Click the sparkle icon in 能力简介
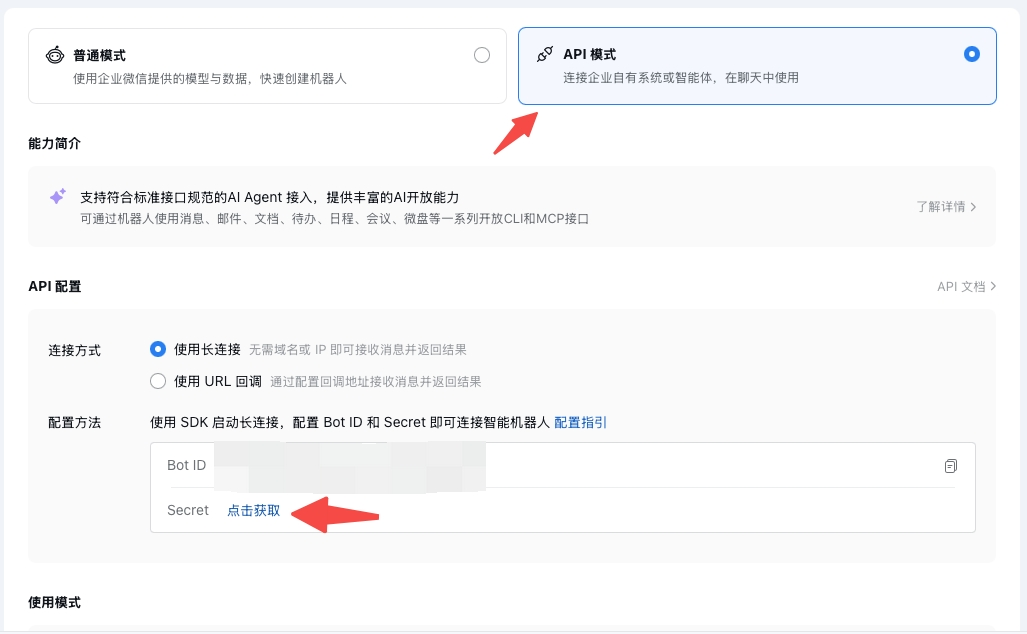This screenshot has width=1027, height=634. [58, 196]
